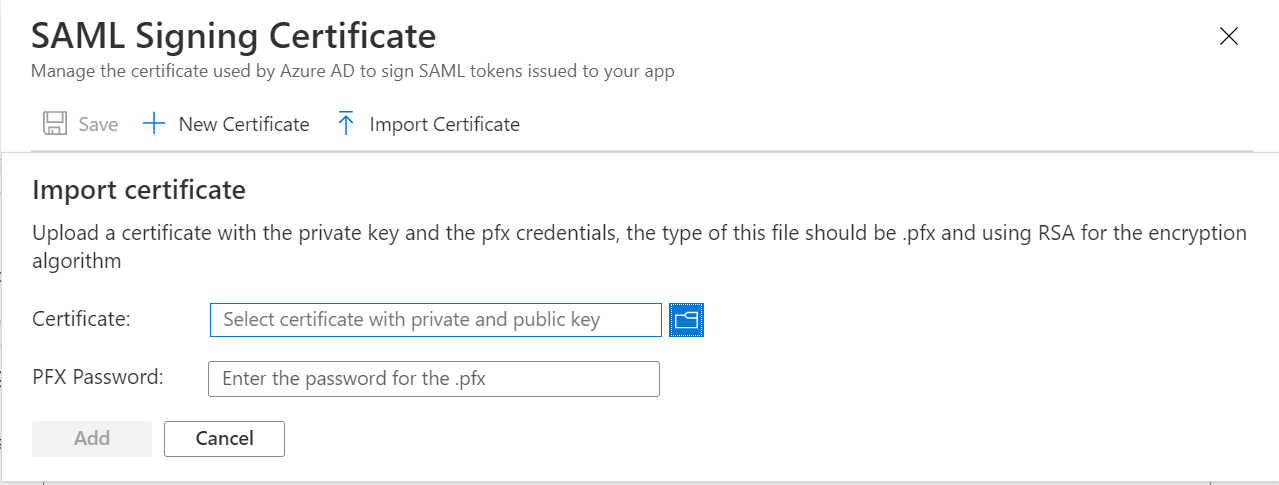This screenshot has width=1279, height=485.
Task: Focus the Select certificate input field
Action: click(x=435, y=320)
